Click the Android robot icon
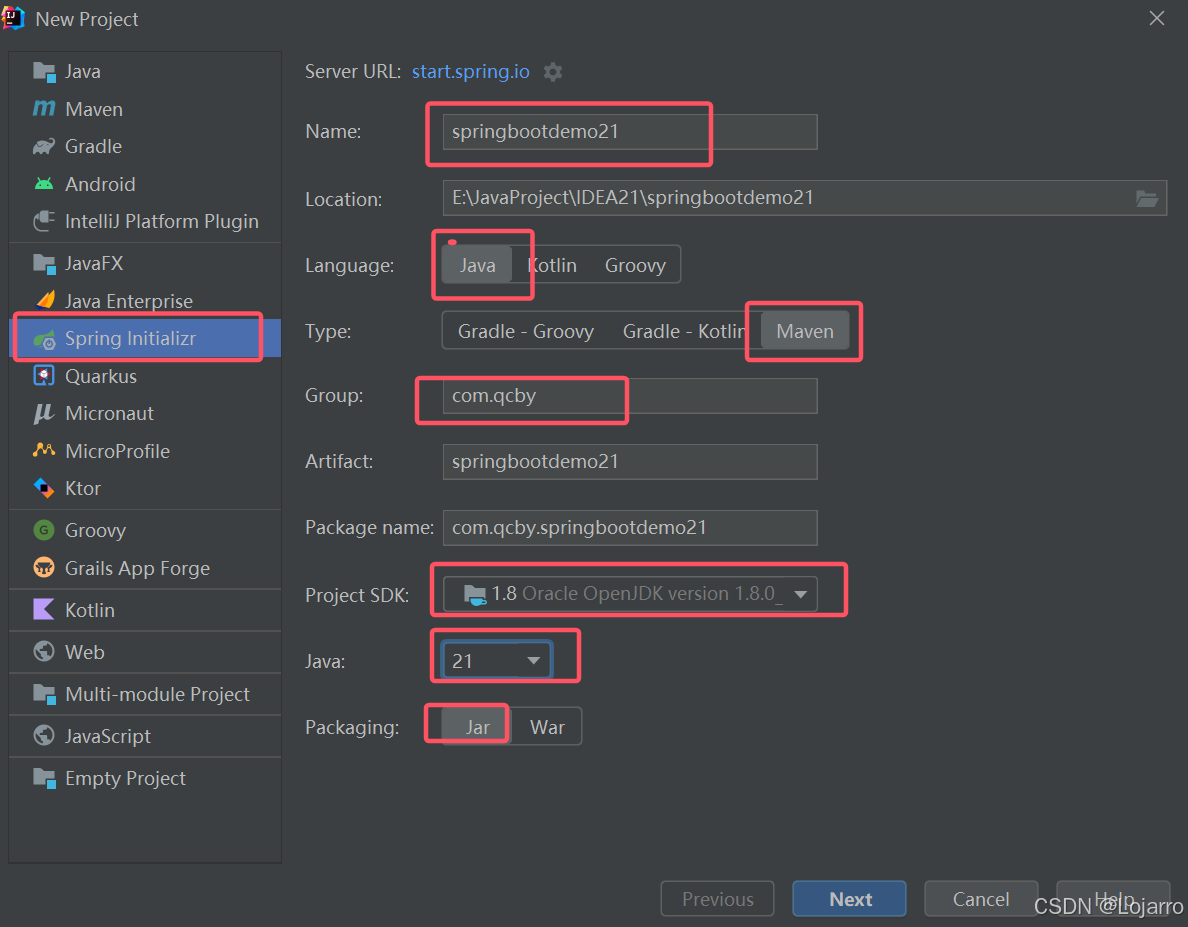This screenshot has height=927, width=1188. tap(44, 184)
